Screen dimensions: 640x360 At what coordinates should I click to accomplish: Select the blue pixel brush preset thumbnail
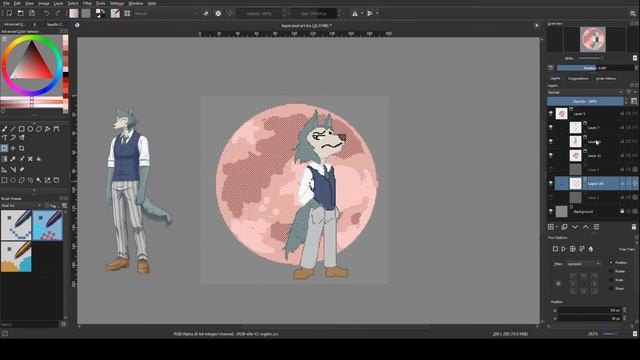click(47, 225)
